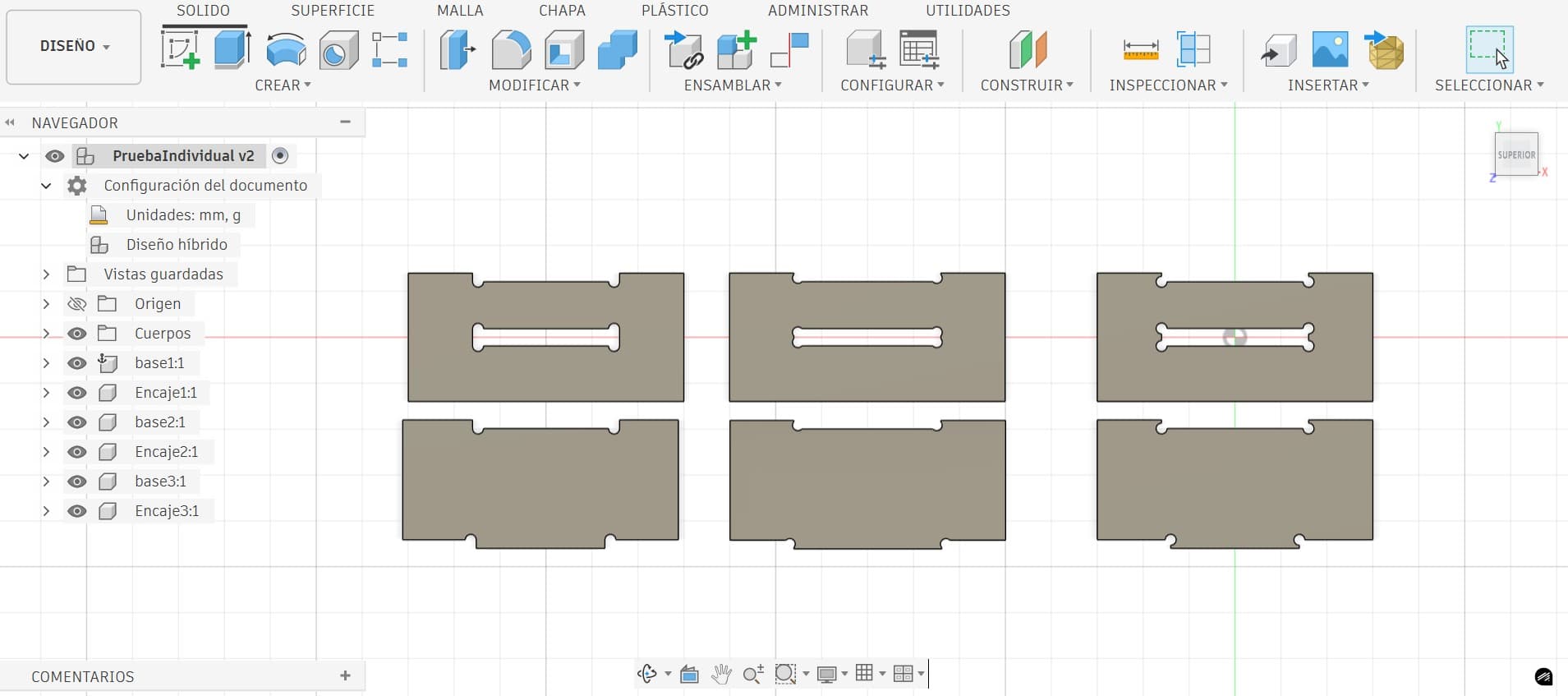Toggle visibility of PruebaIndividual v2 root
1568x696 pixels.
click(x=55, y=156)
